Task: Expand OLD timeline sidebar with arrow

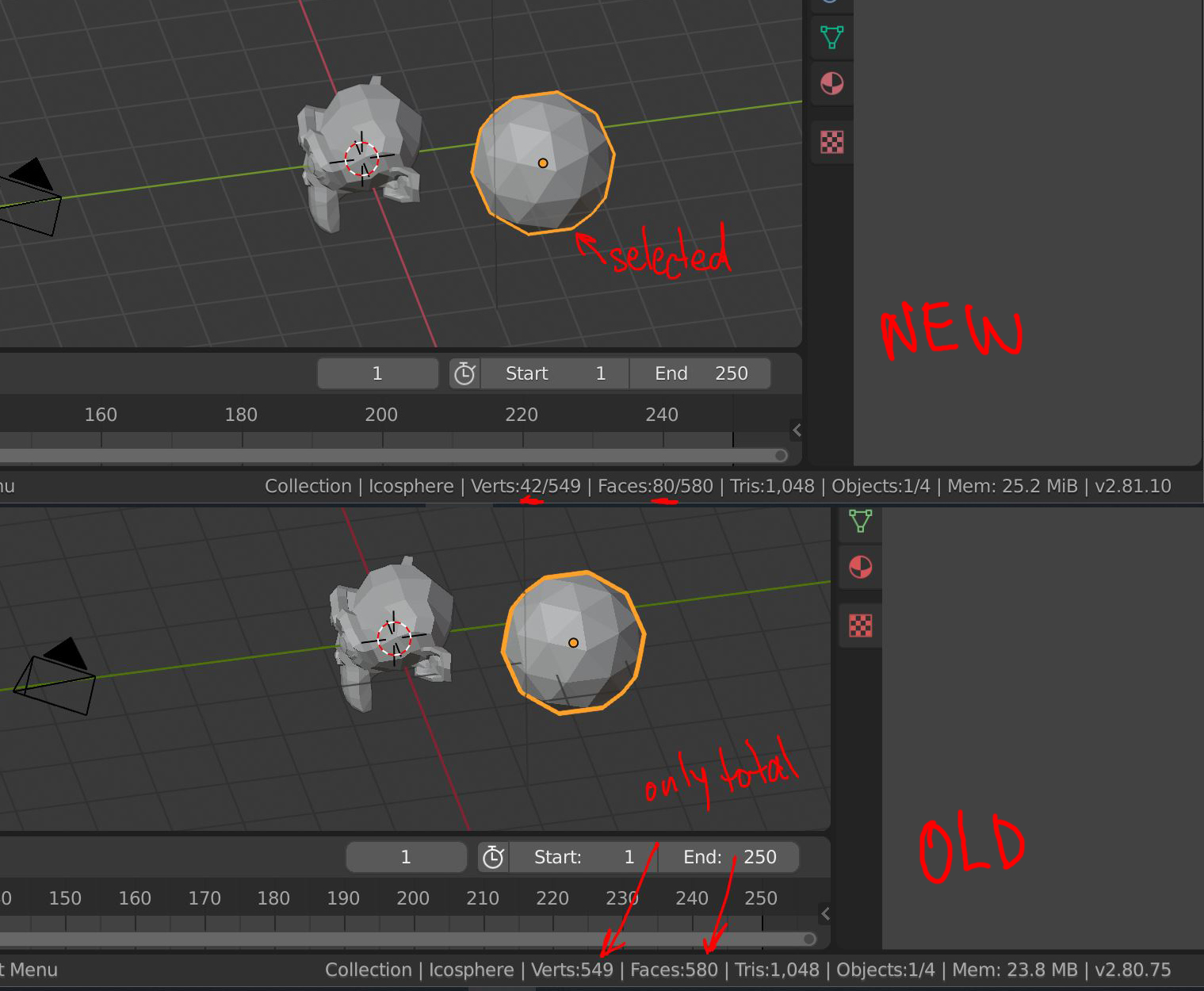Action: [x=825, y=914]
